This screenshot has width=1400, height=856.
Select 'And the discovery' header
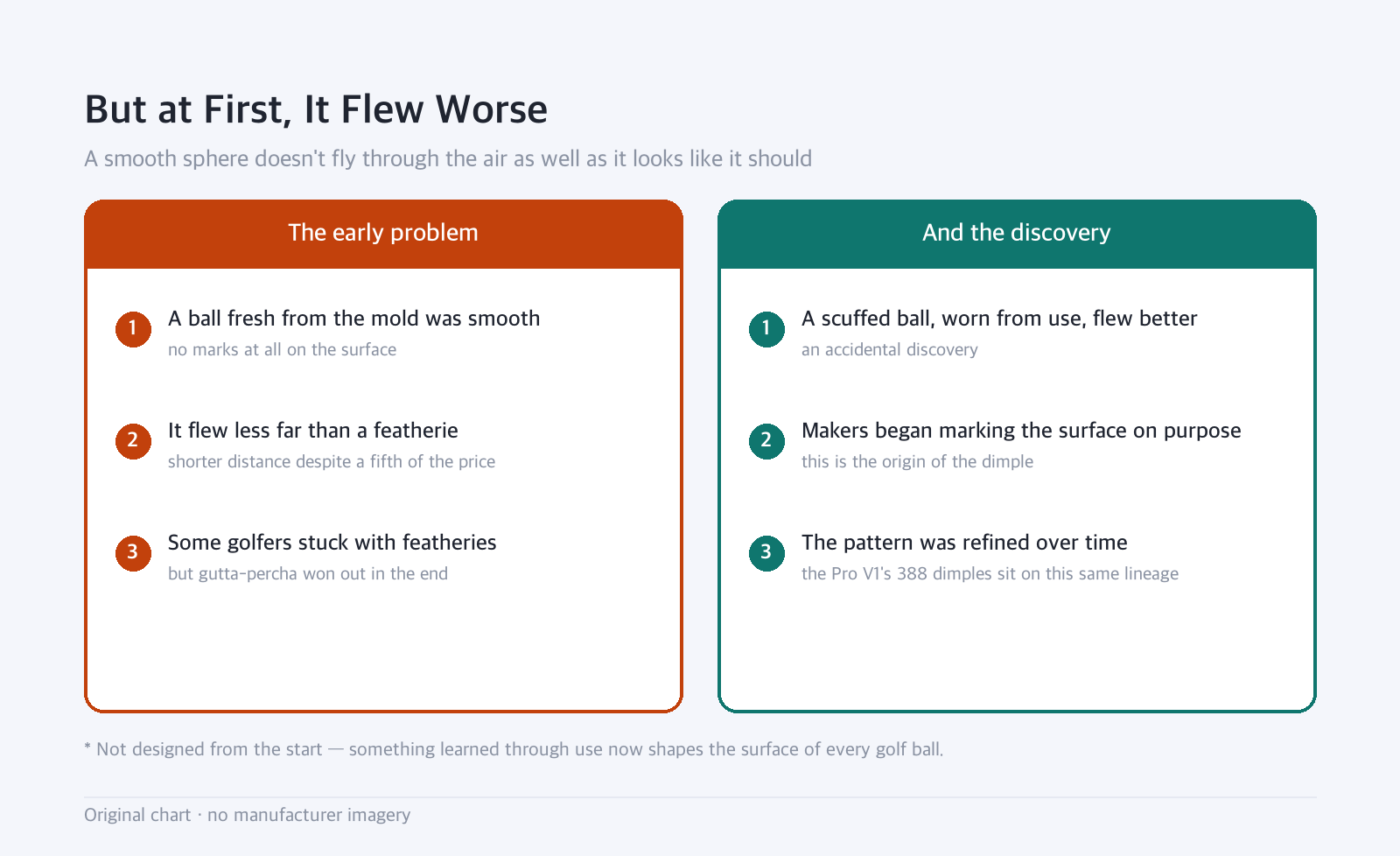(x=1017, y=233)
